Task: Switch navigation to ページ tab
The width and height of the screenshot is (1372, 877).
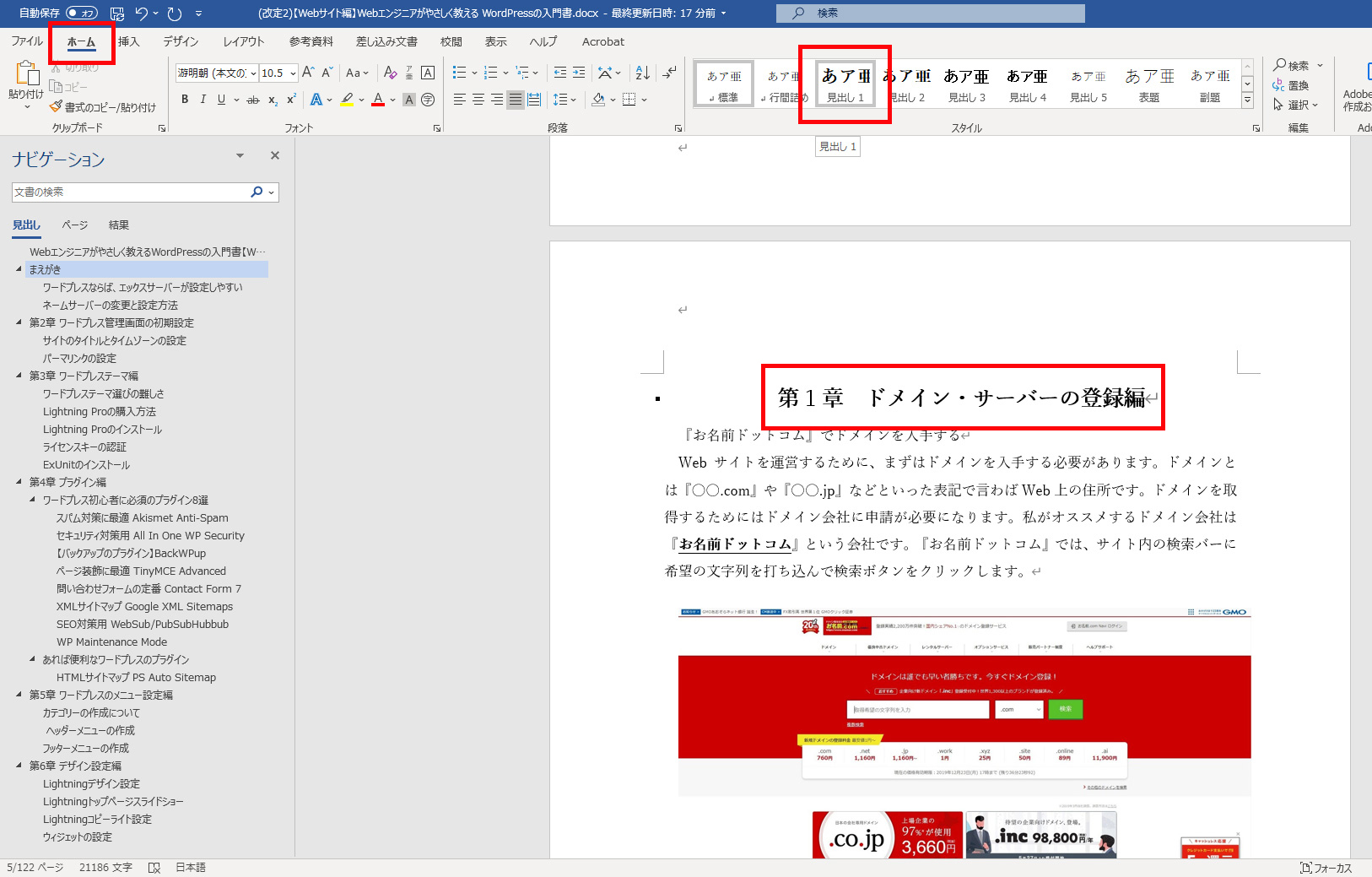Action: coord(75,225)
